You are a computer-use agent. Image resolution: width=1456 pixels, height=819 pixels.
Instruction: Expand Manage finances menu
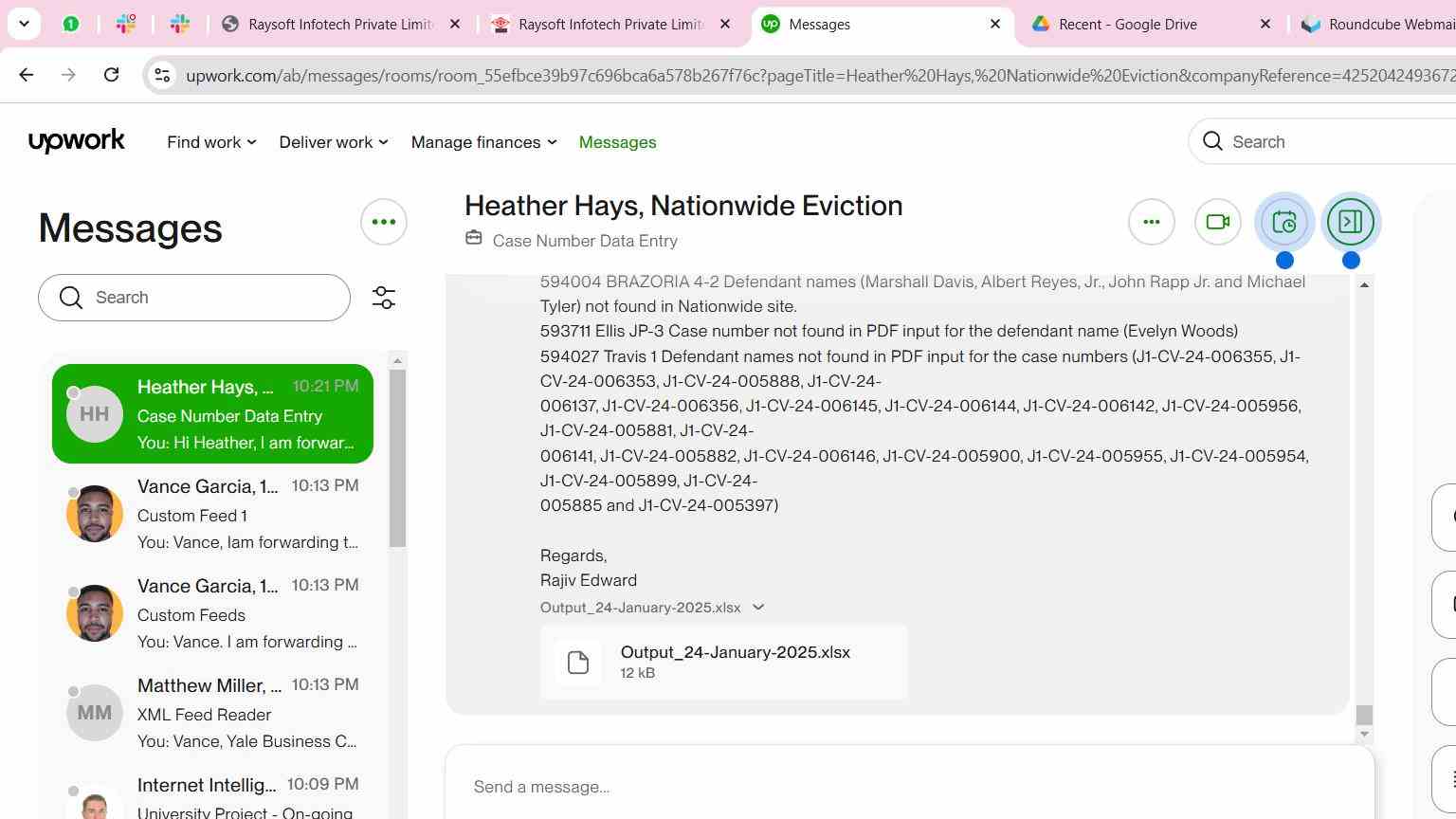[x=483, y=142]
